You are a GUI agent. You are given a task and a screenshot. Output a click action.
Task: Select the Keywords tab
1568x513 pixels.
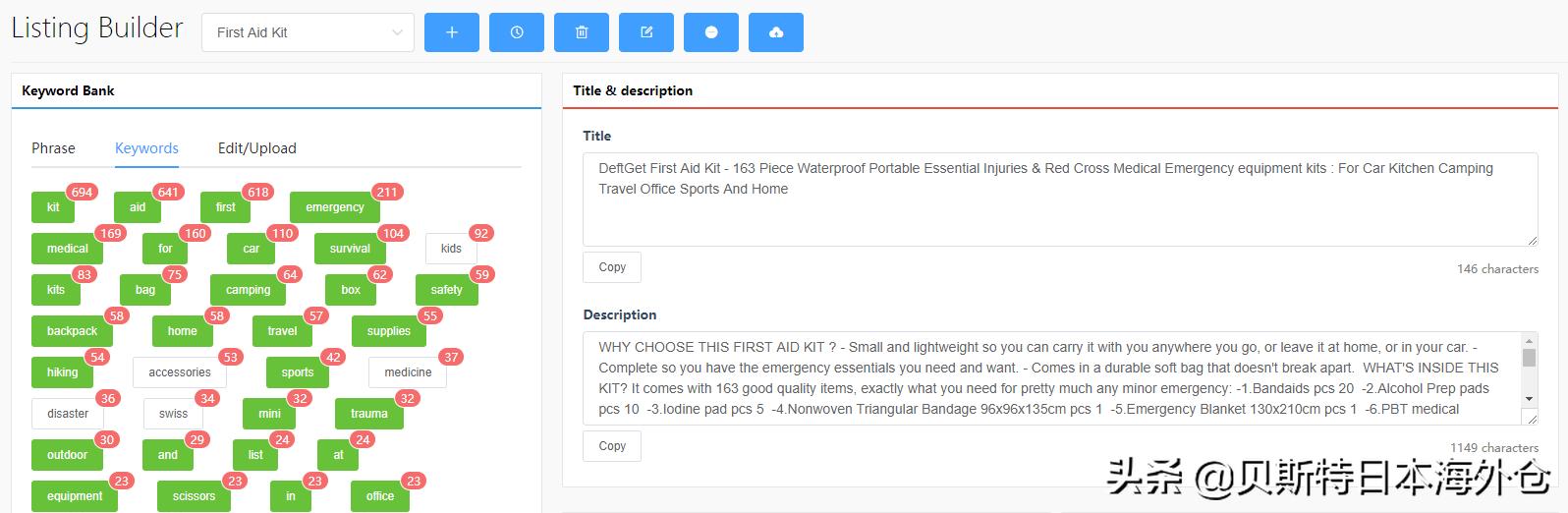tap(146, 148)
